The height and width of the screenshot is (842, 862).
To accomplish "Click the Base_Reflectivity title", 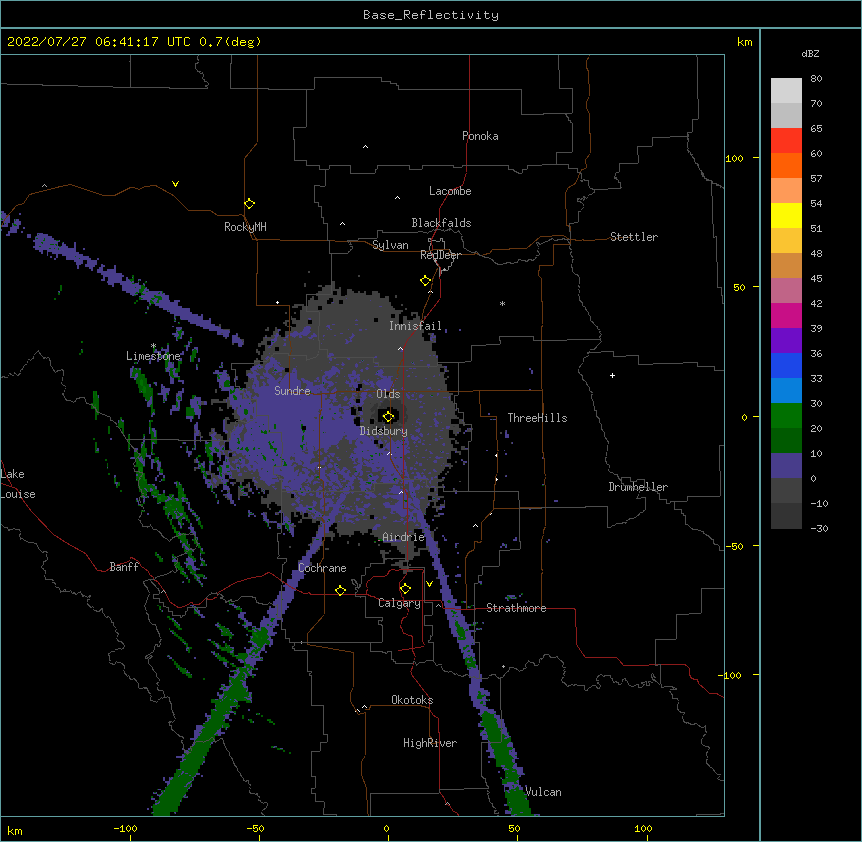I will (x=431, y=15).
